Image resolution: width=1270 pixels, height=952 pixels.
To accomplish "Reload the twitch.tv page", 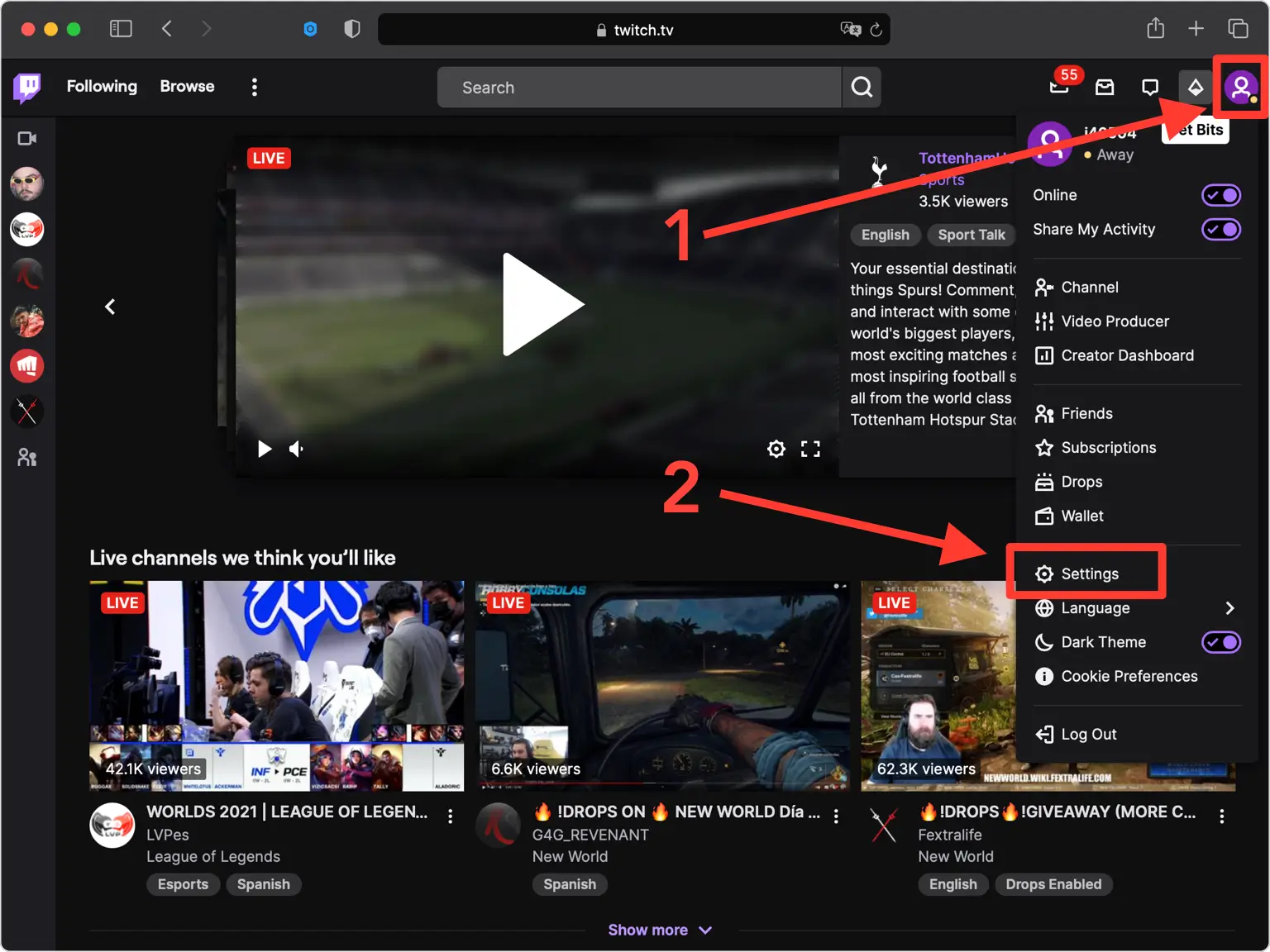I will click(x=876, y=30).
